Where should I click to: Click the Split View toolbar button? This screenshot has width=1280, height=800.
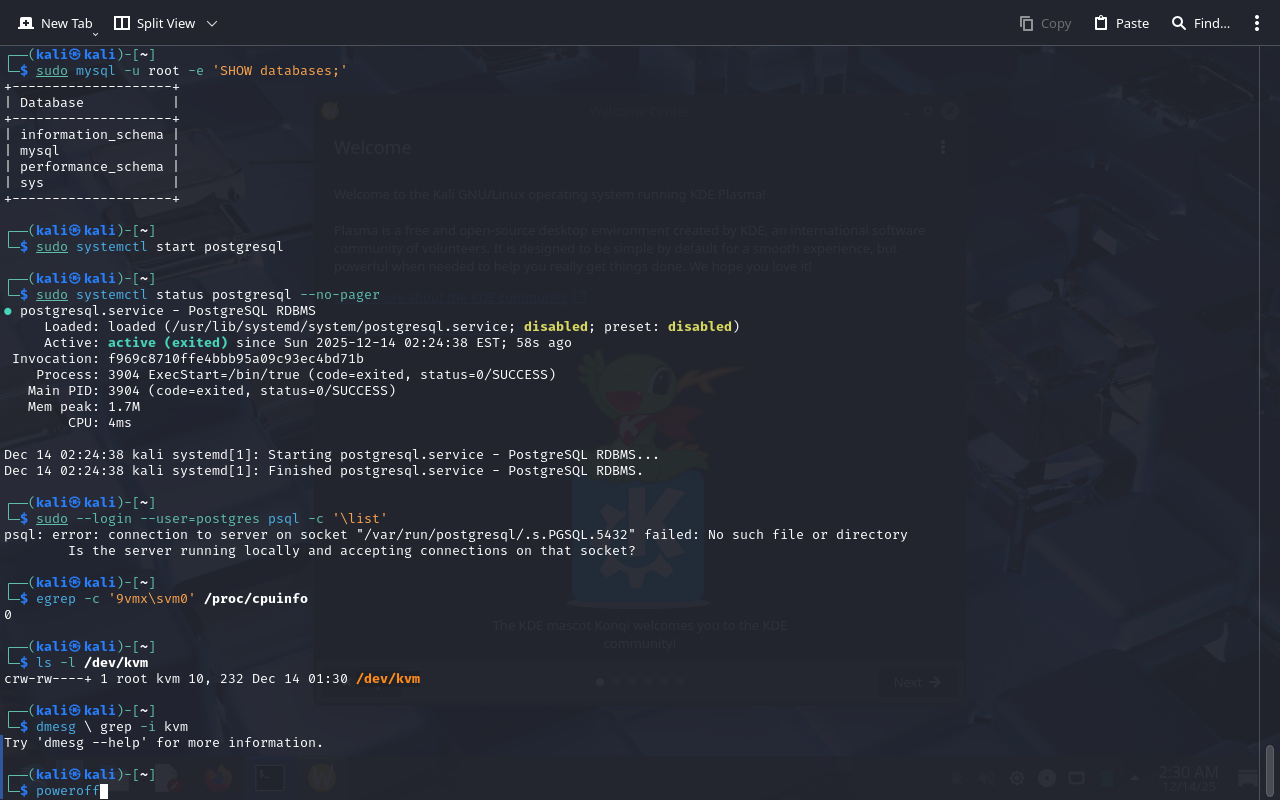pos(153,23)
